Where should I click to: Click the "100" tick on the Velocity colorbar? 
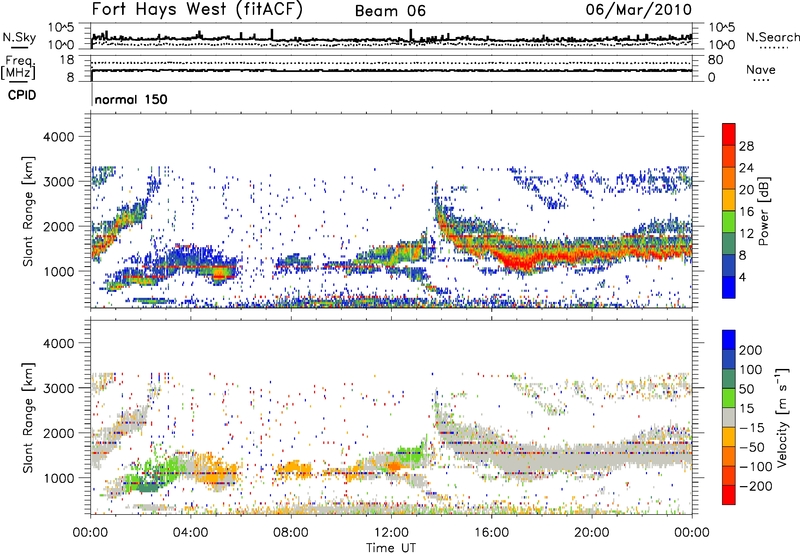(751, 370)
